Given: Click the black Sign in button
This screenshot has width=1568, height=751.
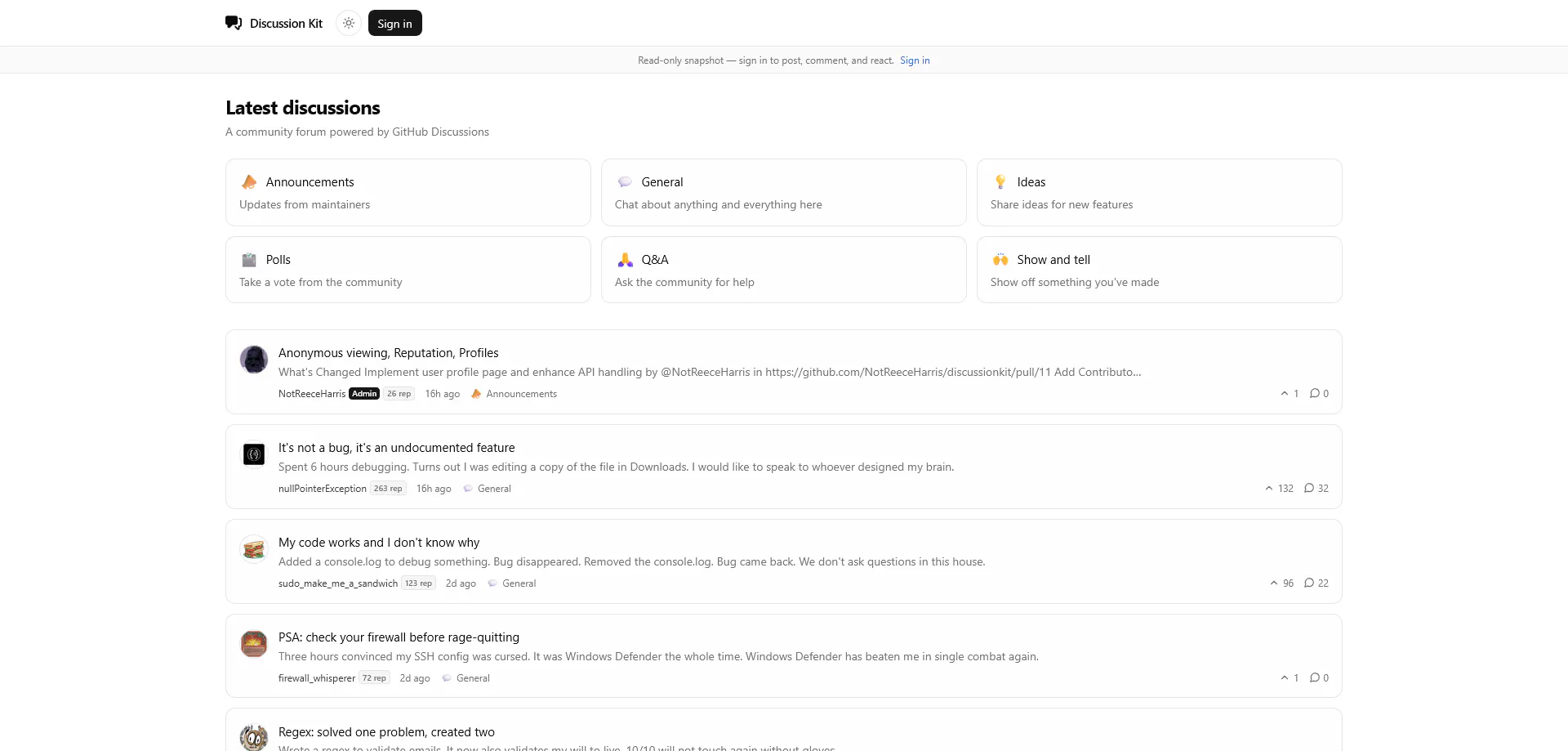Looking at the screenshot, I should click(395, 23).
